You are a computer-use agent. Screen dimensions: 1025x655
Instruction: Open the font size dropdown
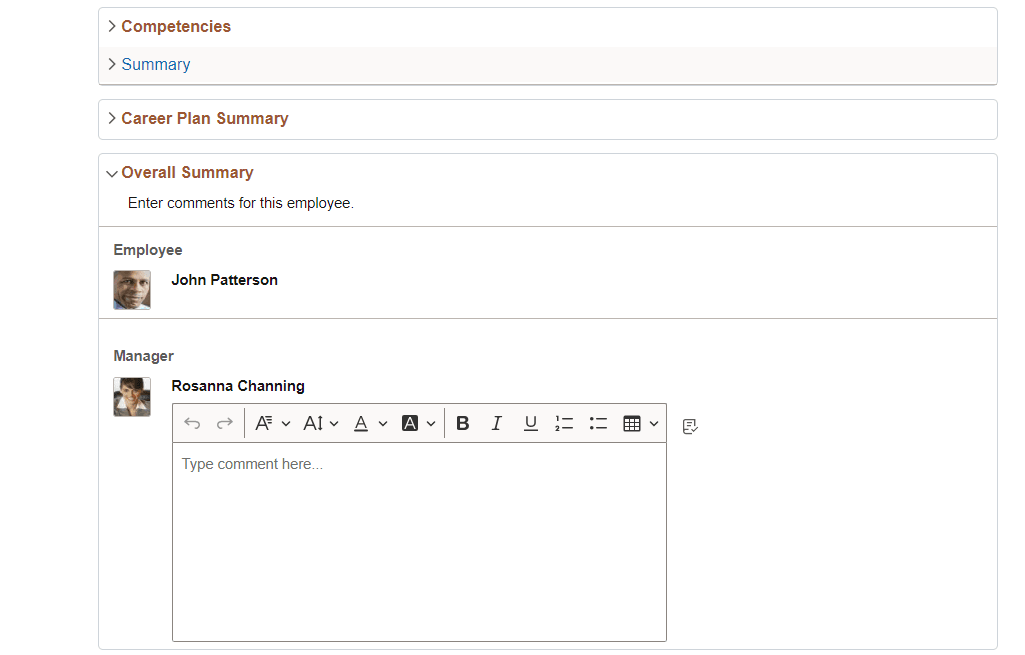click(319, 423)
